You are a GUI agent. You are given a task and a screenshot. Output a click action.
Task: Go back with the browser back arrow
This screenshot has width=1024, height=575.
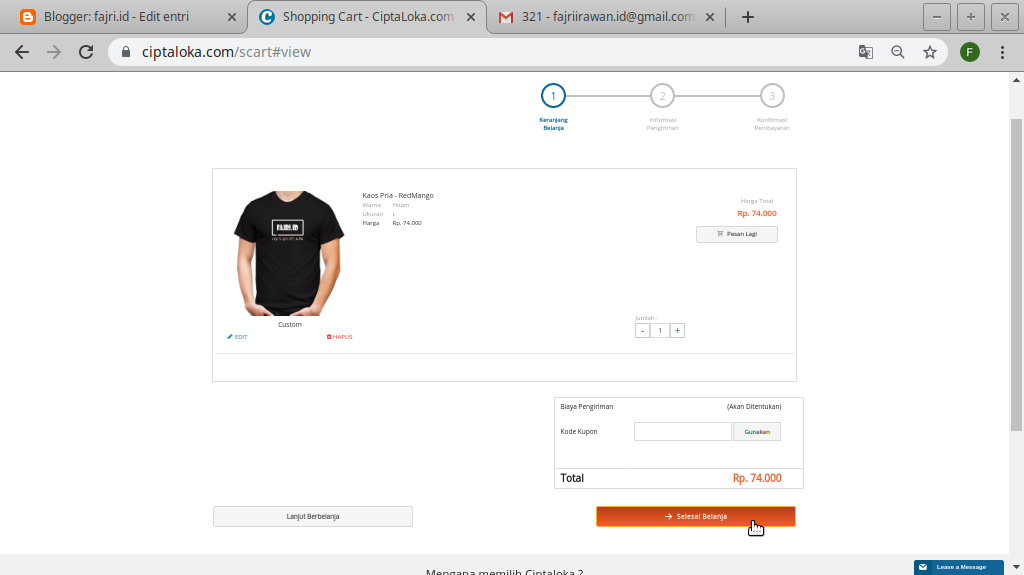point(22,52)
